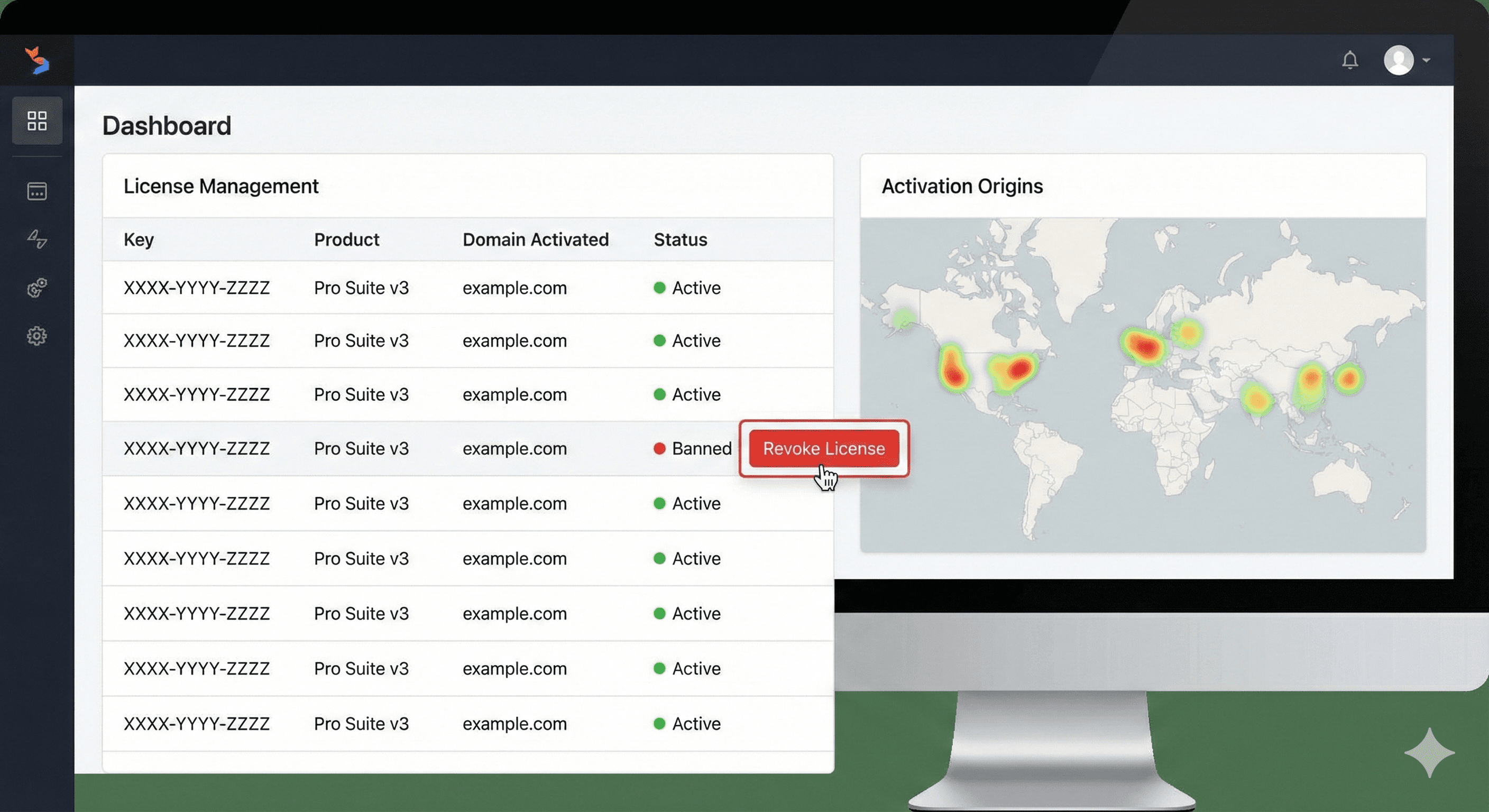Image resolution: width=1489 pixels, height=812 pixels.
Task: Open example.com for the Banned license
Action: pyautogui.click(x=514, y=448)
